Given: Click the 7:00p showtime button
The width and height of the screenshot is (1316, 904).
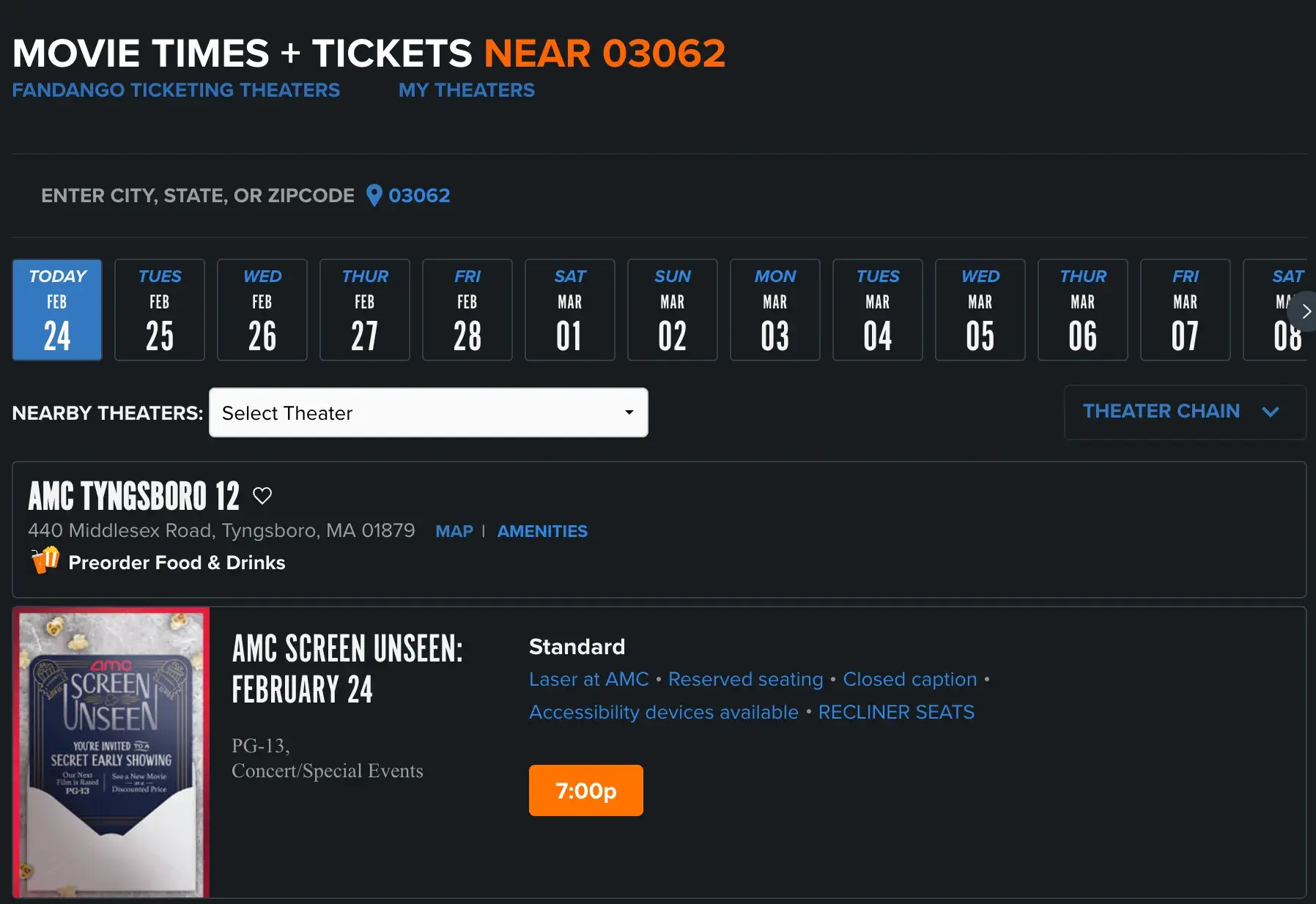Looking at the screenshot, I should click(x=586, y=790).
